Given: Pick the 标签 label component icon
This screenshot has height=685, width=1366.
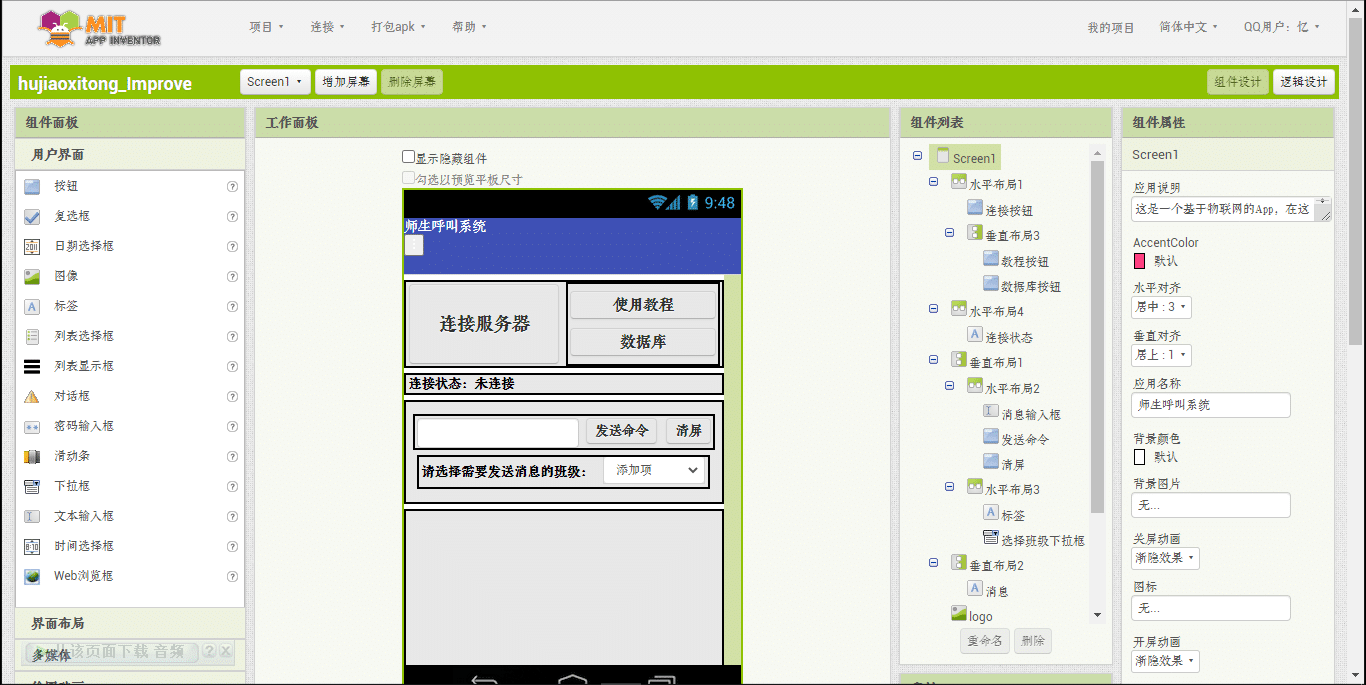Looking at the screenshot, I should point(33,305).
